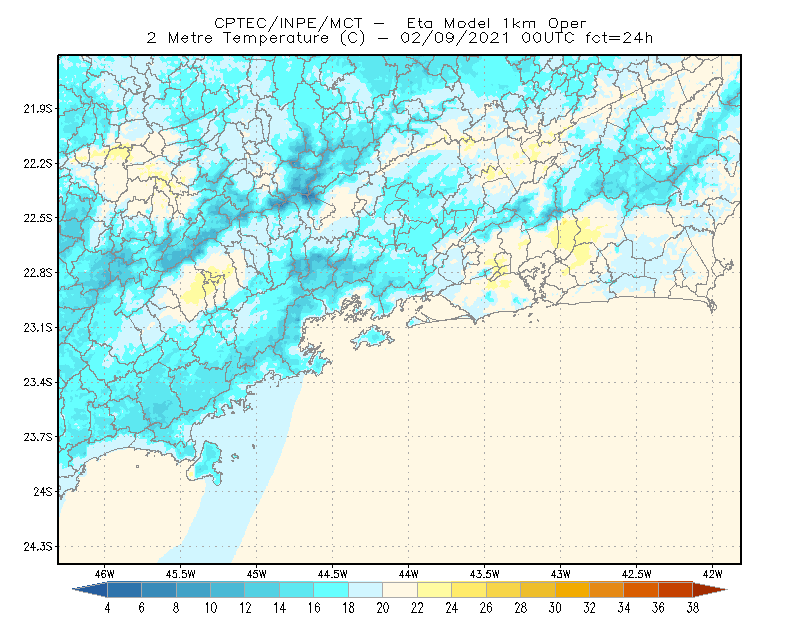Click the 44.5W longitude axis label
800x618 pixels.
tap(333, 574)
